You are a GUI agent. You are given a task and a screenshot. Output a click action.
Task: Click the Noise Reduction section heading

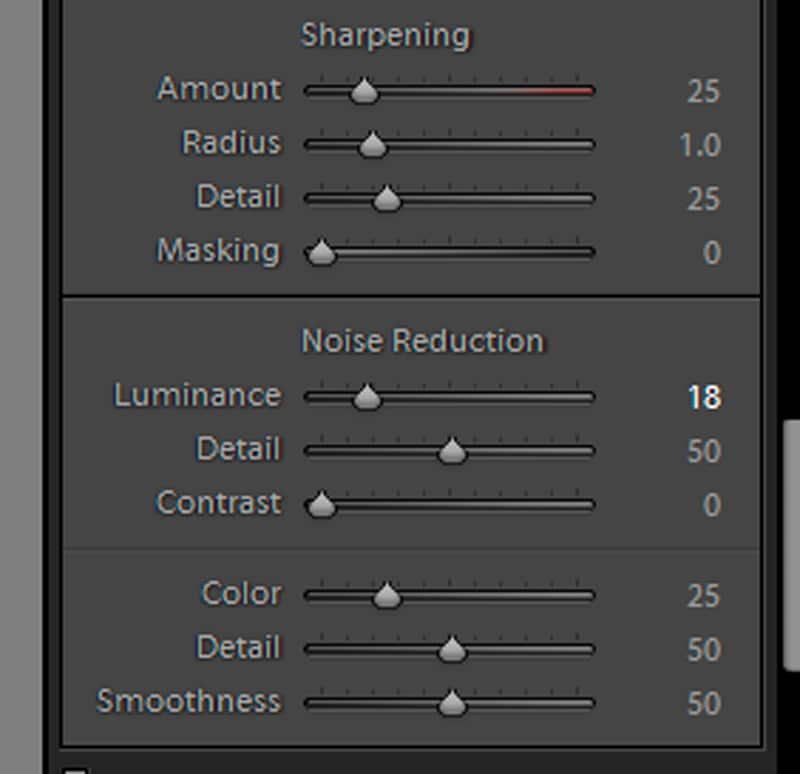click(x=422, y=341)
